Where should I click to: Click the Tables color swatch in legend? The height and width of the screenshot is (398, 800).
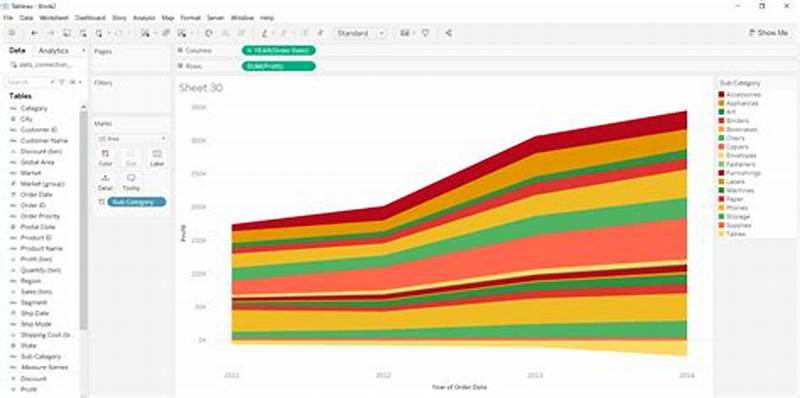[721, 234]
